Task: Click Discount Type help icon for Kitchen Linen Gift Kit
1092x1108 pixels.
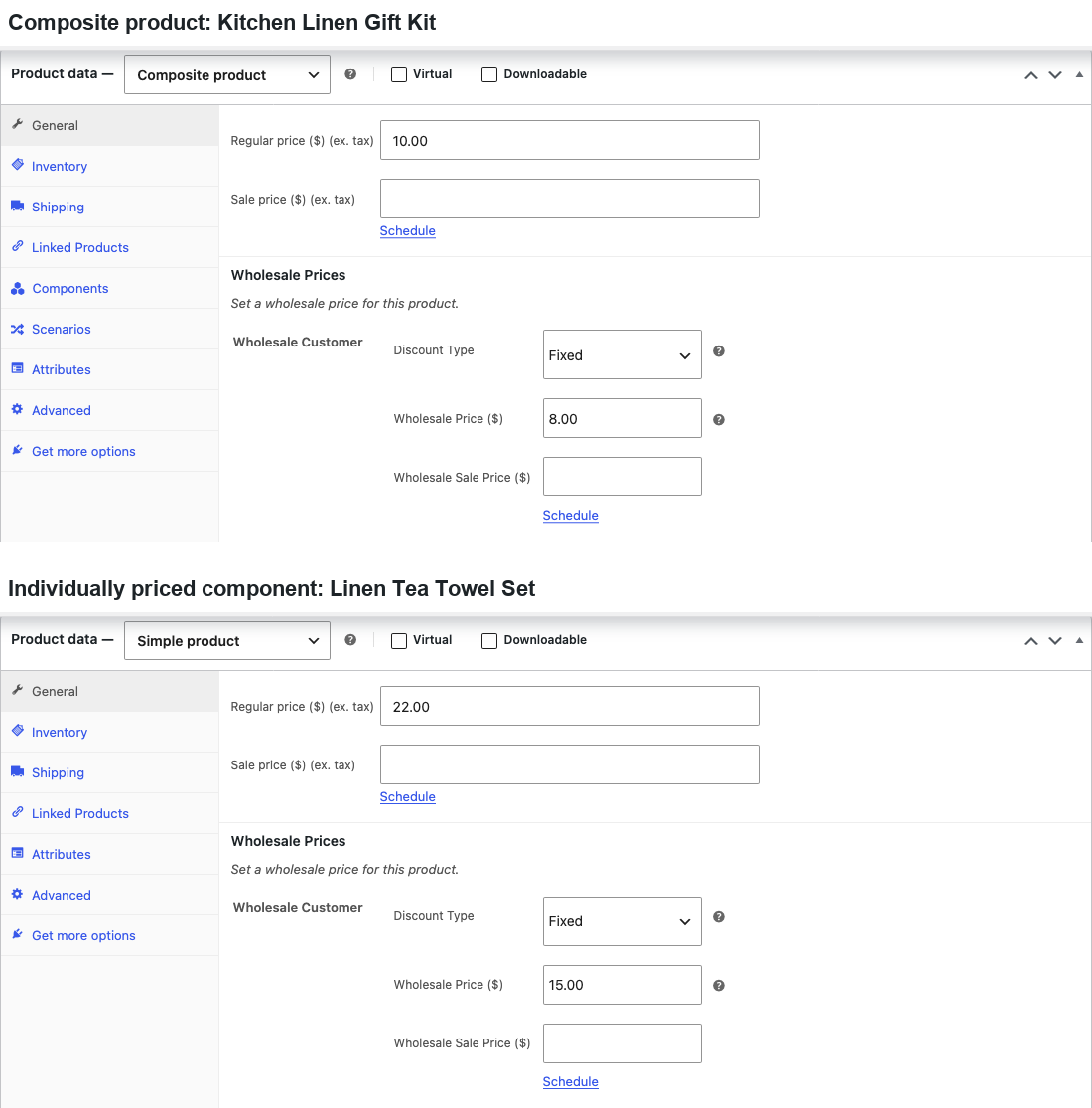Action: [x=719, y=351]
